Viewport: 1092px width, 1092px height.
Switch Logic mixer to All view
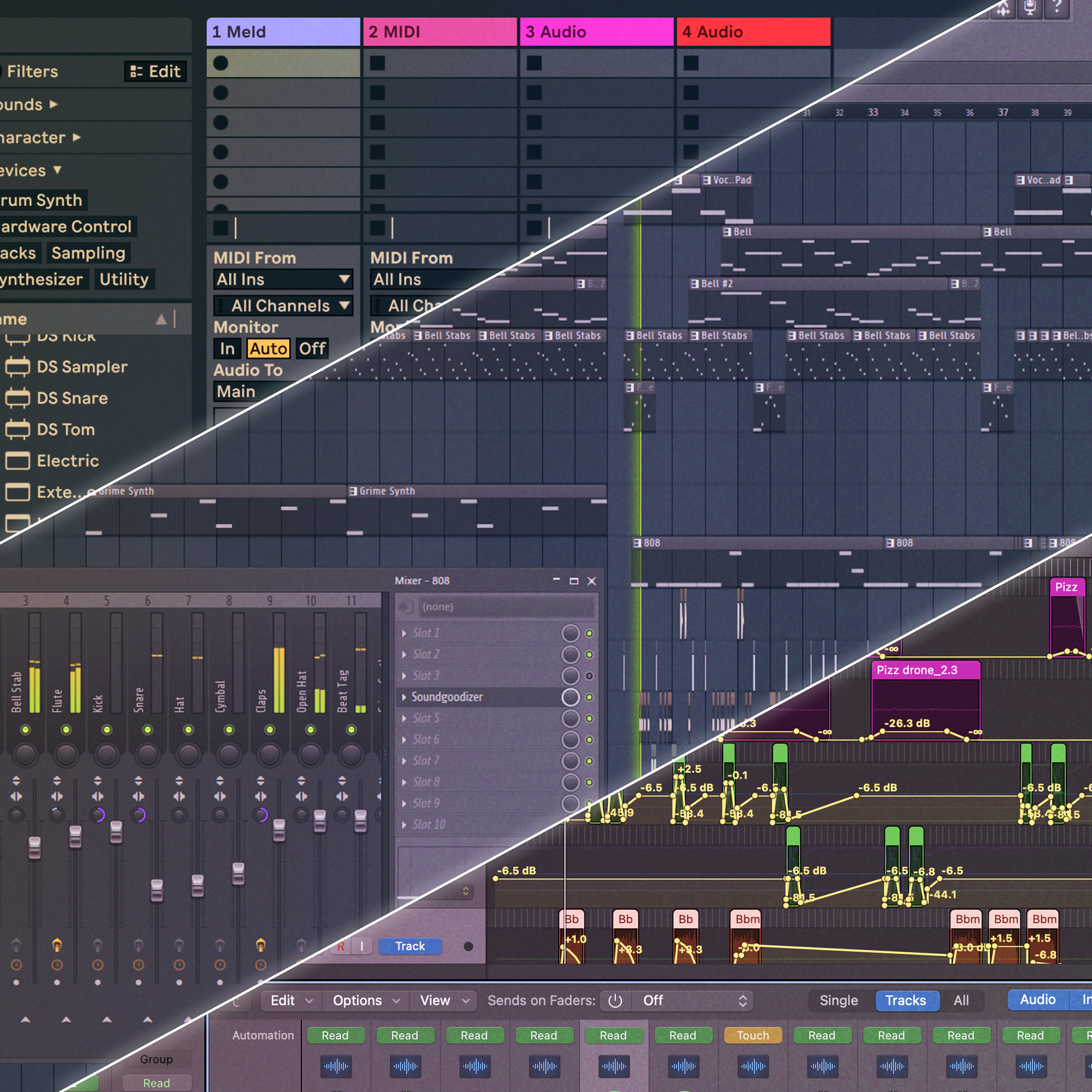pyautogui.click(x=961, y=1001)
